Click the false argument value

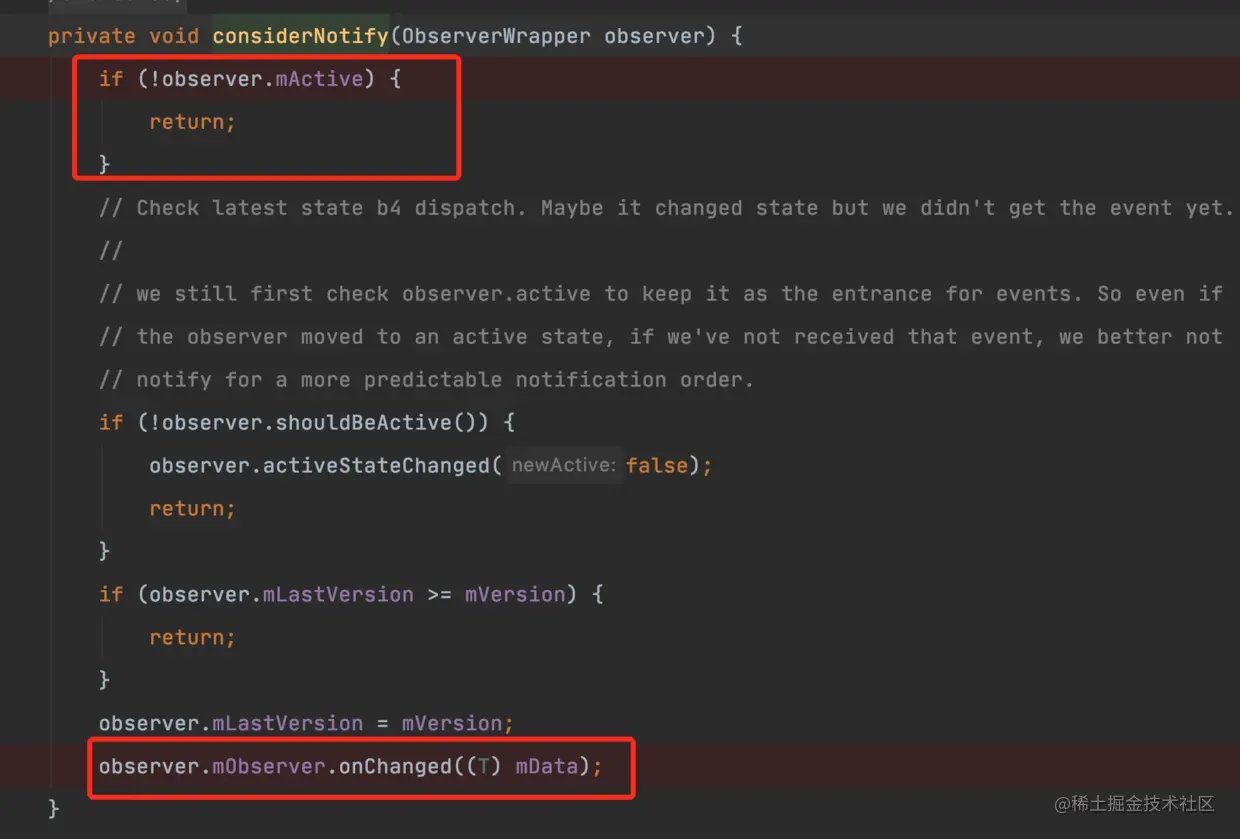pyautogui.click(x=657, y=466)
